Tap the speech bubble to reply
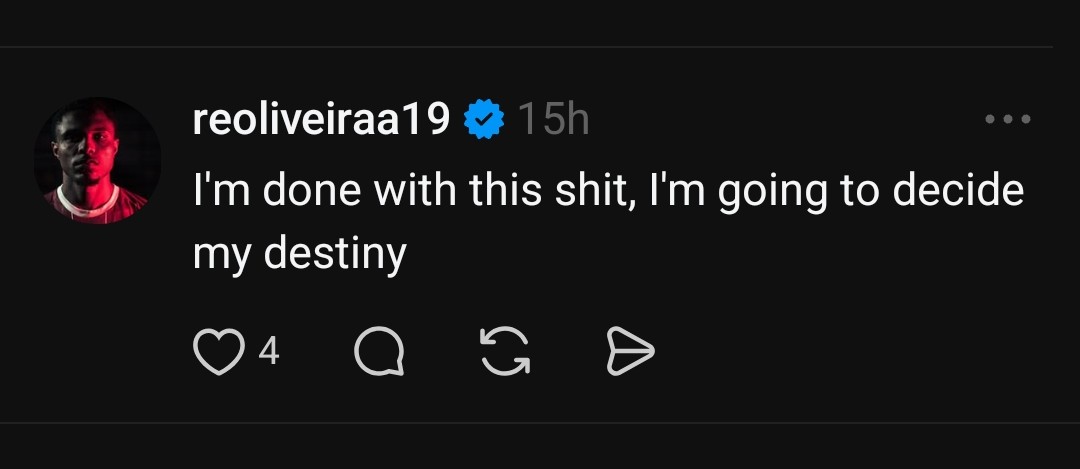Image resolution: width=1080 pixels, height=469 pixels. coord(379,352)
